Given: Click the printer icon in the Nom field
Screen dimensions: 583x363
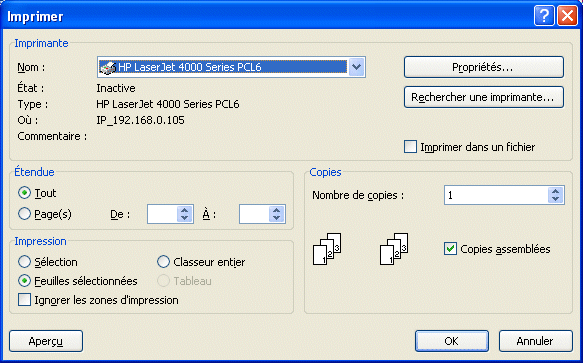Looking at the screenshot, I should [108, 67].
